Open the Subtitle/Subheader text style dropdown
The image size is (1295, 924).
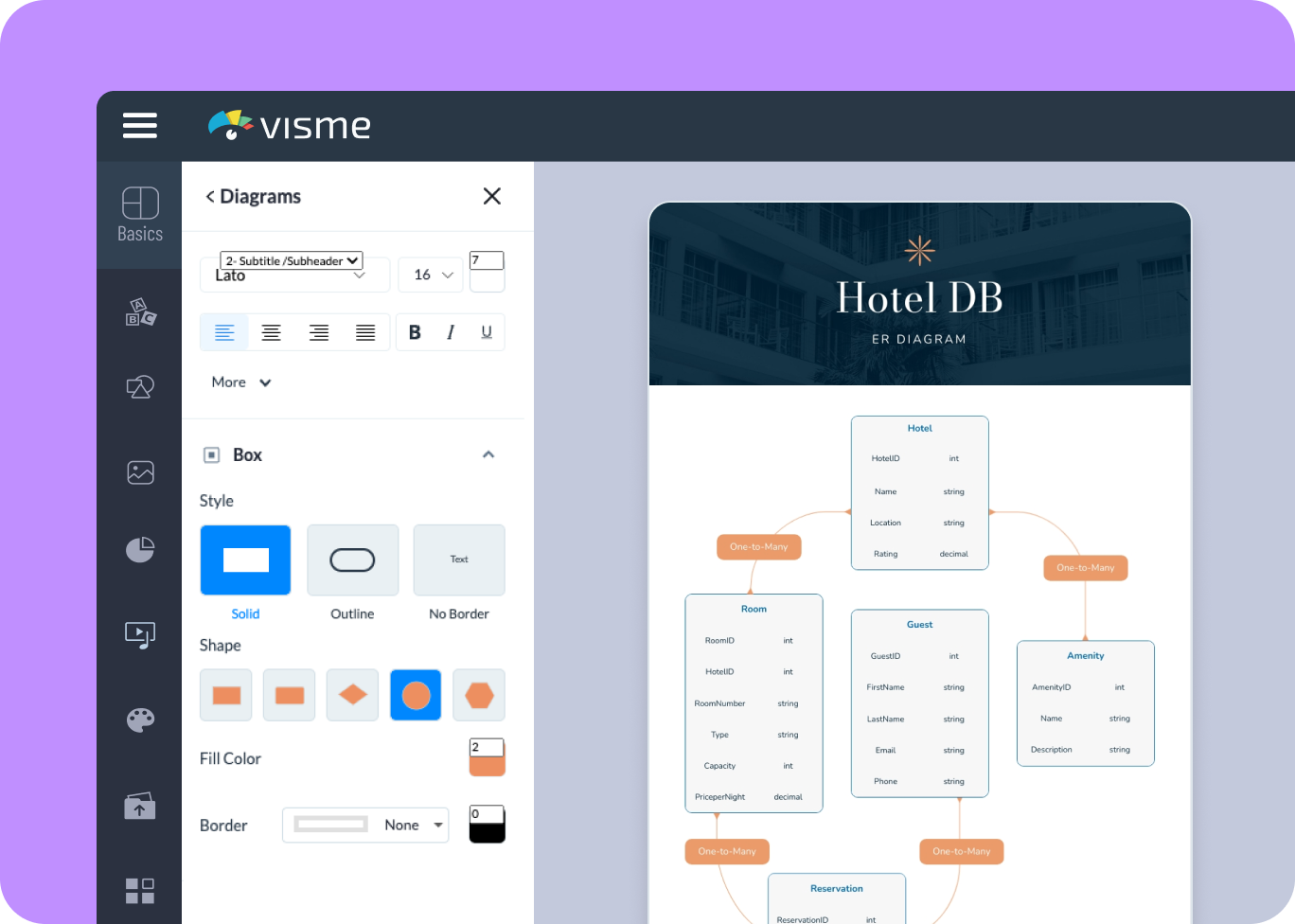tap(292, 260)
